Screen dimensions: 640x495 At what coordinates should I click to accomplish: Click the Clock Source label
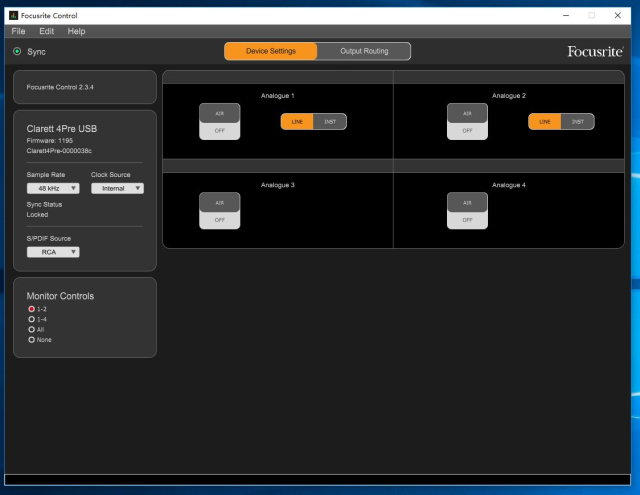tap(111, 175)
